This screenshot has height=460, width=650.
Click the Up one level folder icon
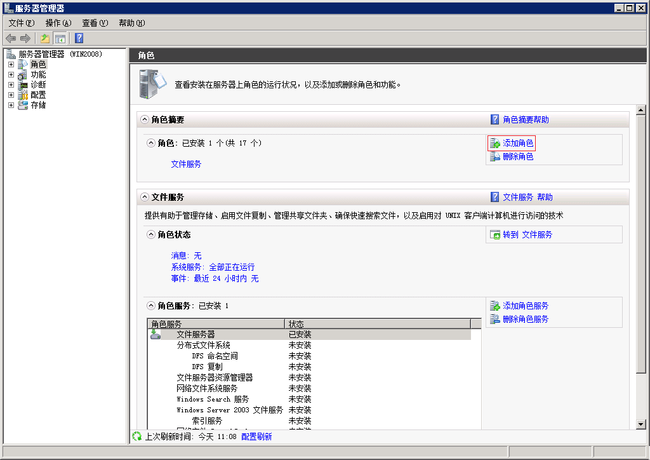[x=45, y=39]
